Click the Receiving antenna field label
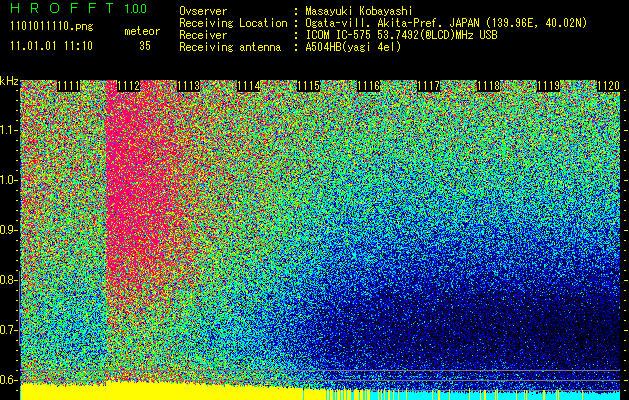 230,47
